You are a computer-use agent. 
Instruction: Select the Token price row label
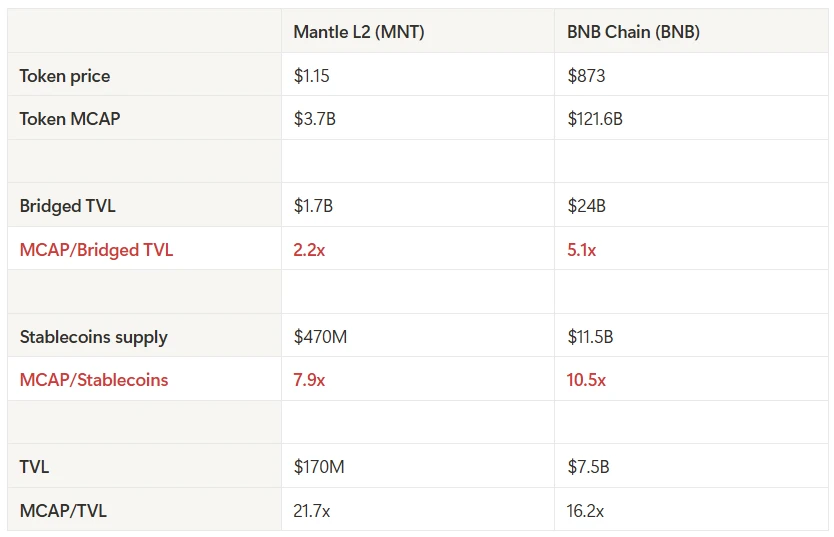(65, 76)
